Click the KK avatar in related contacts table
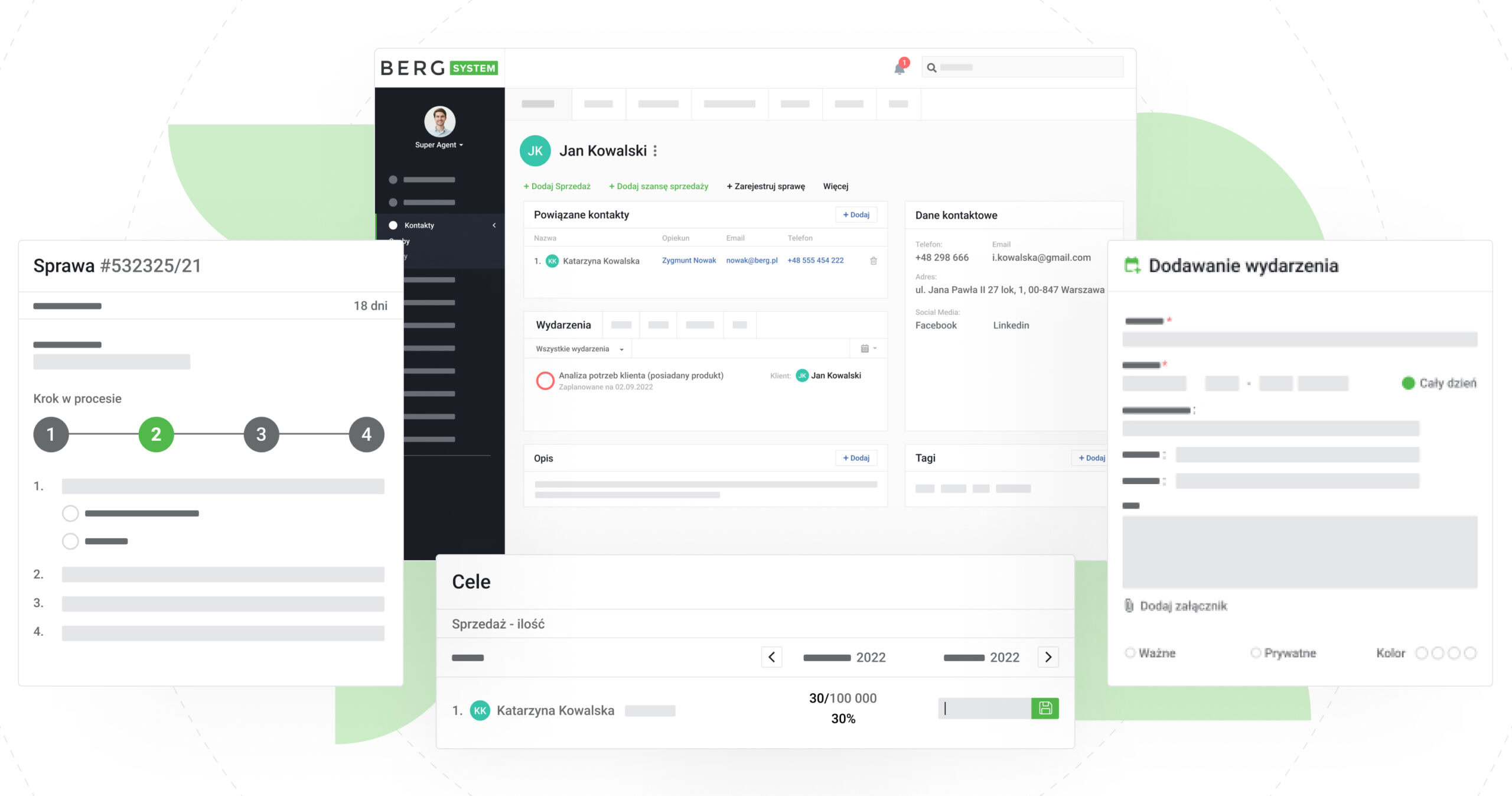 552,261
